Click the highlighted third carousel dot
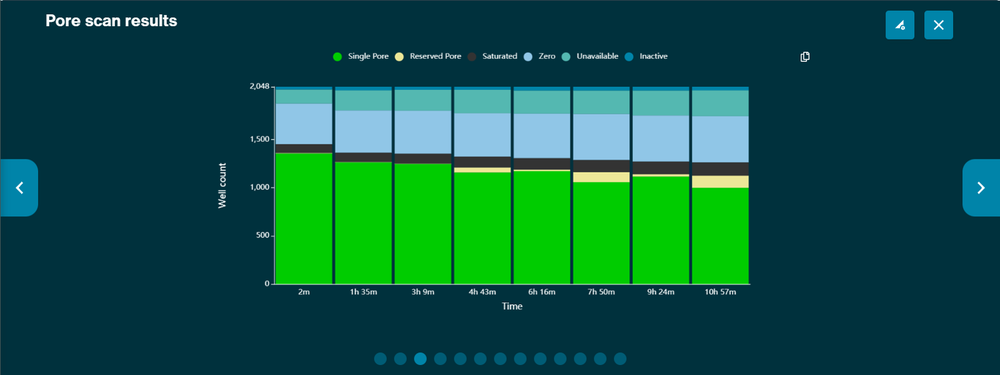The height and width of the screenshot is (375, 1000). [x=420, y=359]
